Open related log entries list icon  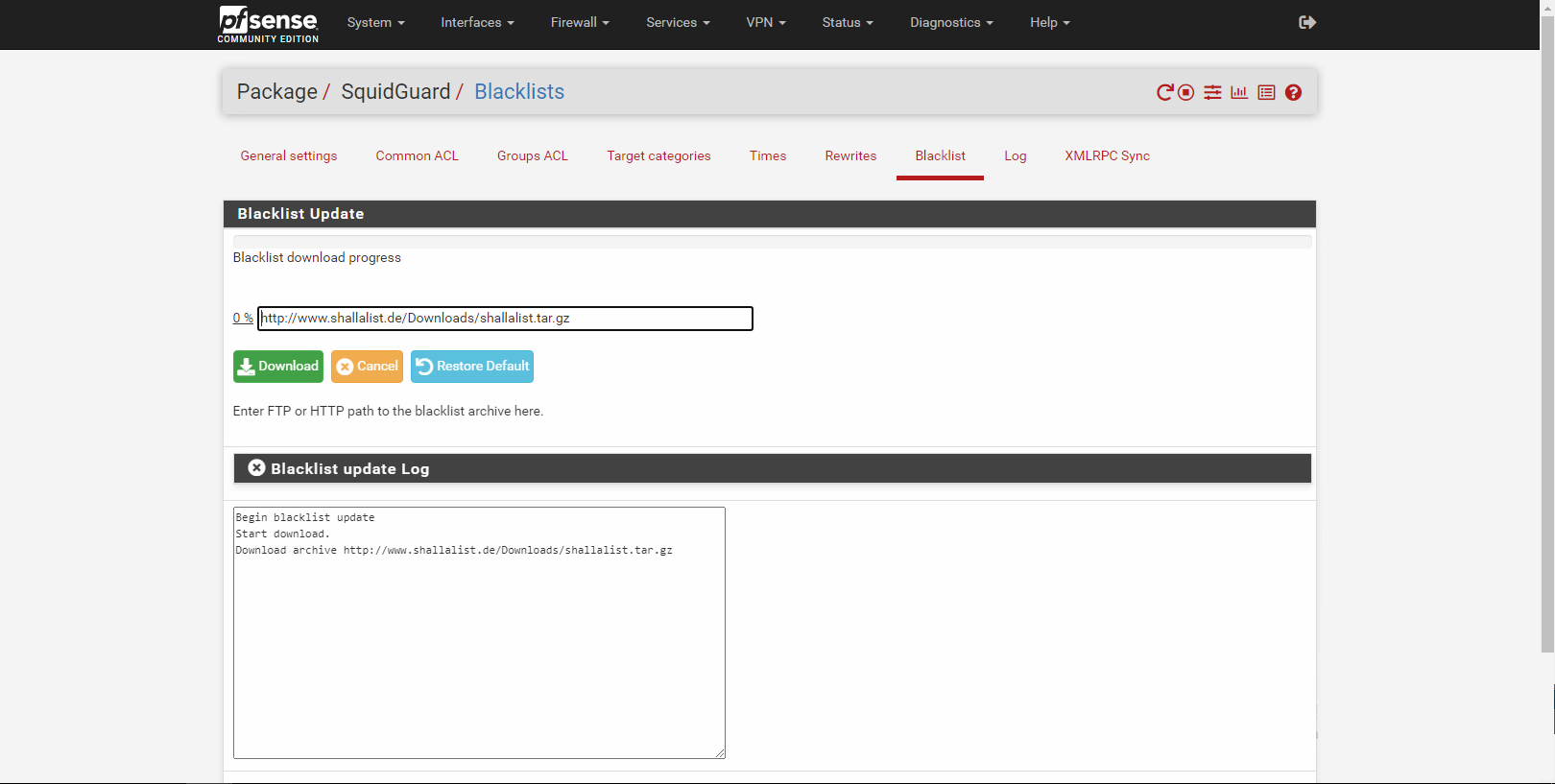point(1267,92)
